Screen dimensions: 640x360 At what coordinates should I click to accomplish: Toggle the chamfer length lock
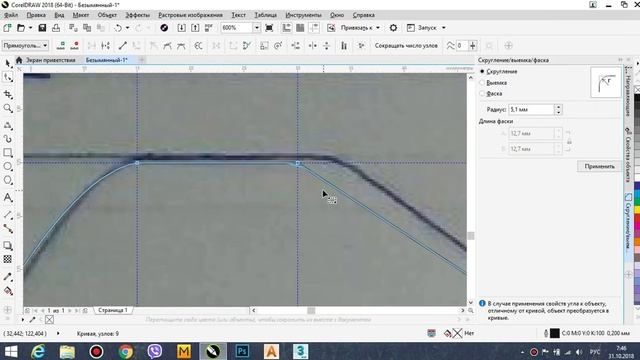[x=569, y=141]
